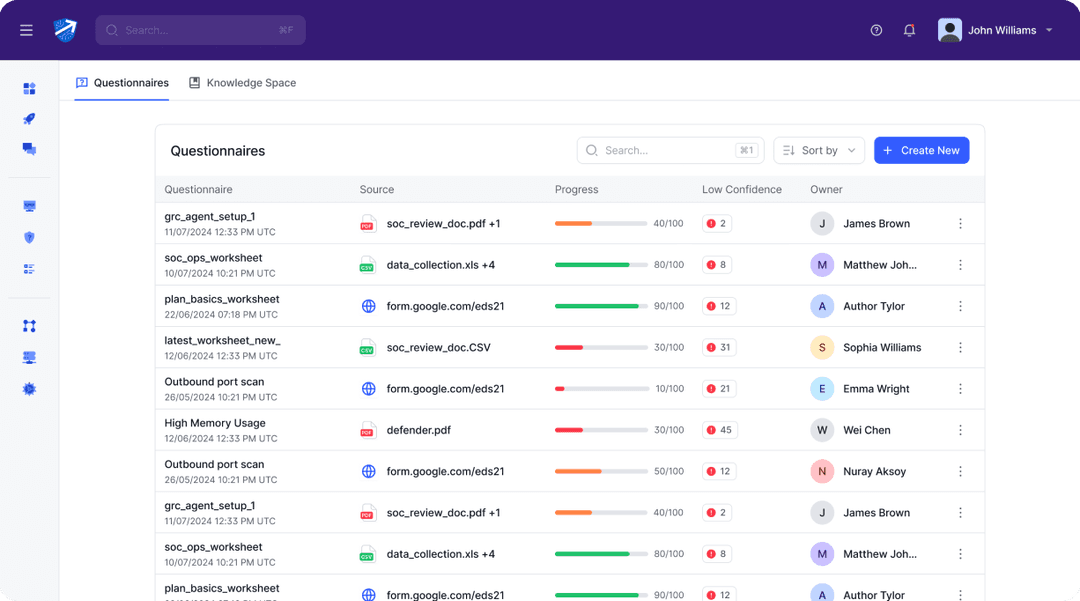Viewport: 1080px width, 601px height.
Task: Switch to the Knowledge Space tab
Action: pyautogui.click(x=243, y=83)
